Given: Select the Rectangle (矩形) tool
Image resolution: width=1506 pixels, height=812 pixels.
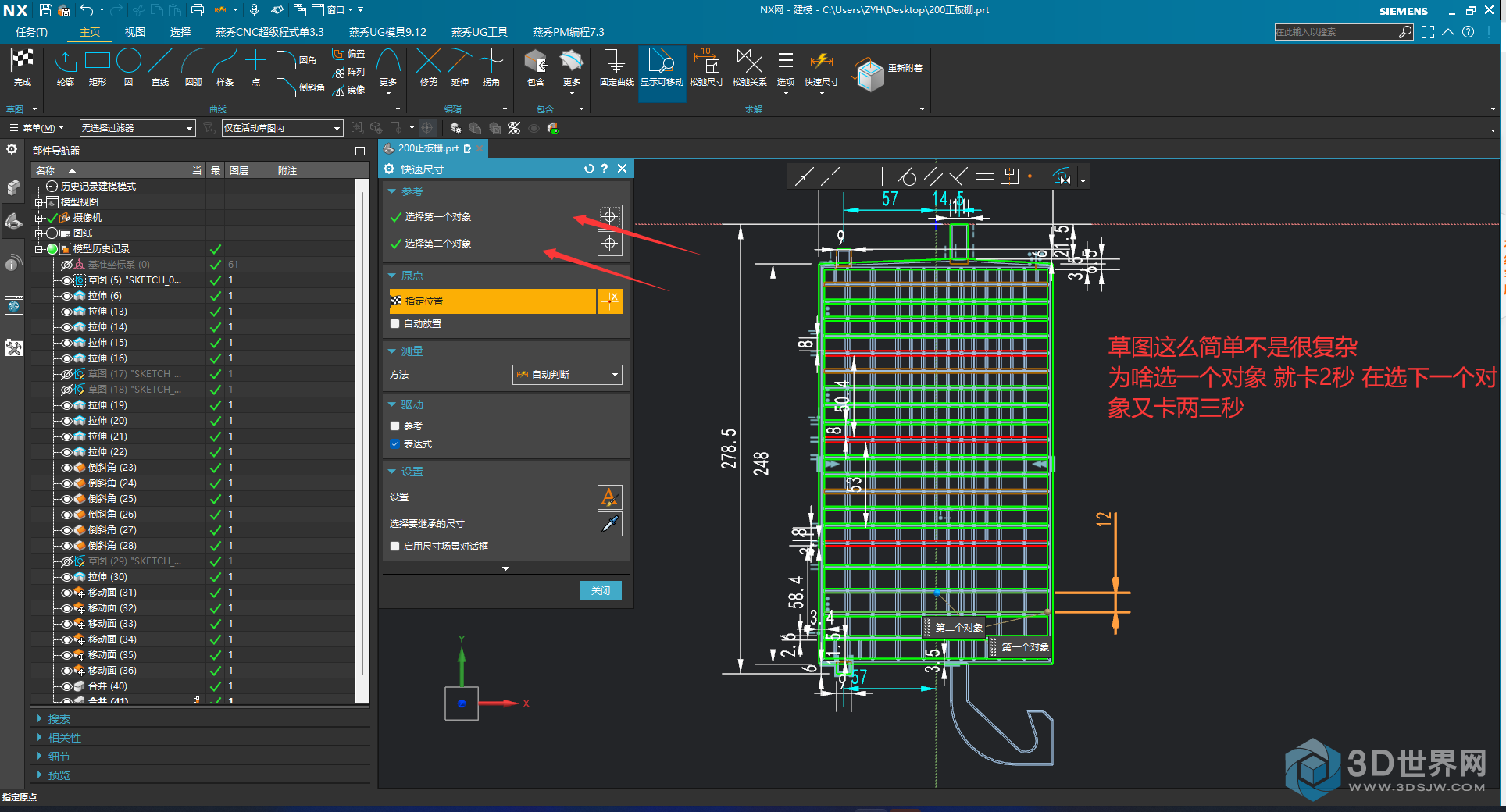Looking at the screenshot, I should click(x=98, y=61).
